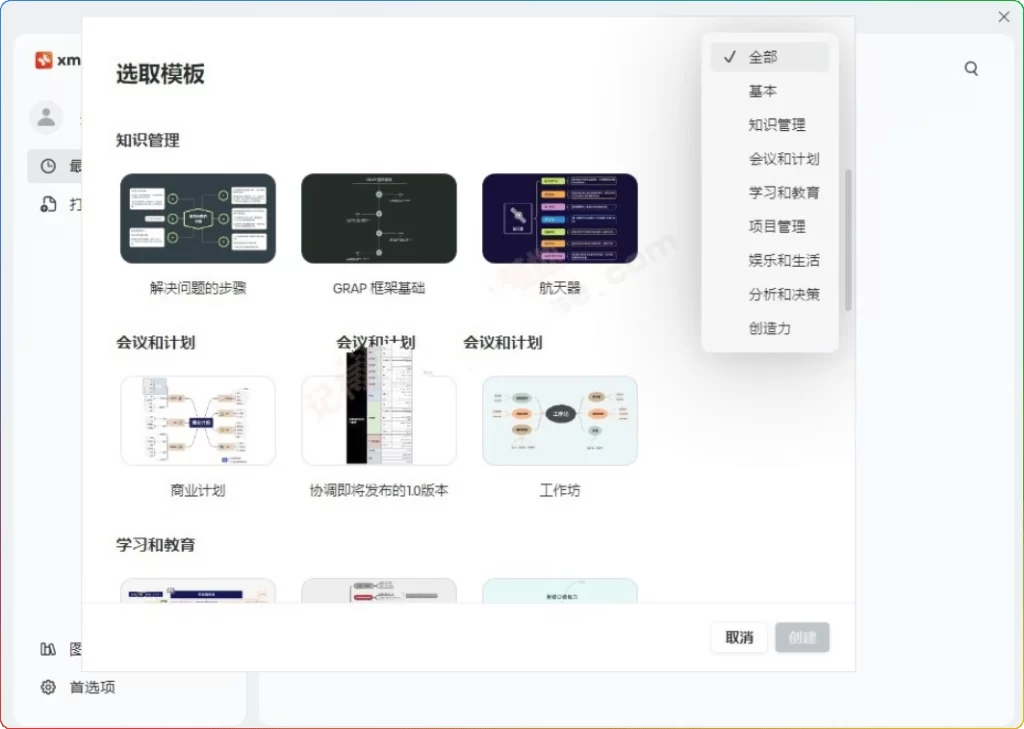This screenshot has height=729, width=1024.
Task: Click the search magnifier icon in the dialog
Action: (x=971, y=68)
